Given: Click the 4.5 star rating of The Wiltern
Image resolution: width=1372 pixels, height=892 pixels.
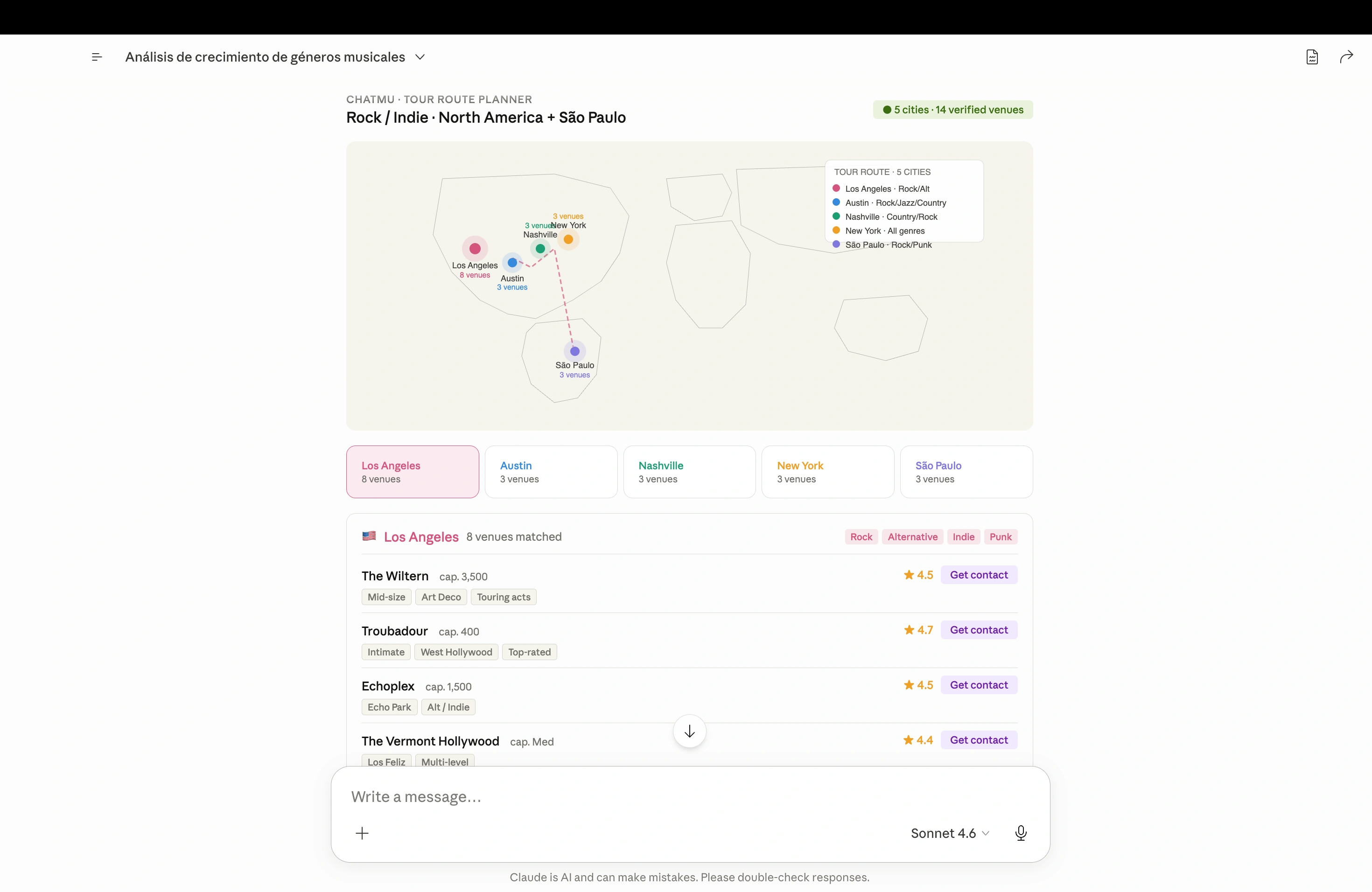Looking at the screenshot, I should click(918, 575).
